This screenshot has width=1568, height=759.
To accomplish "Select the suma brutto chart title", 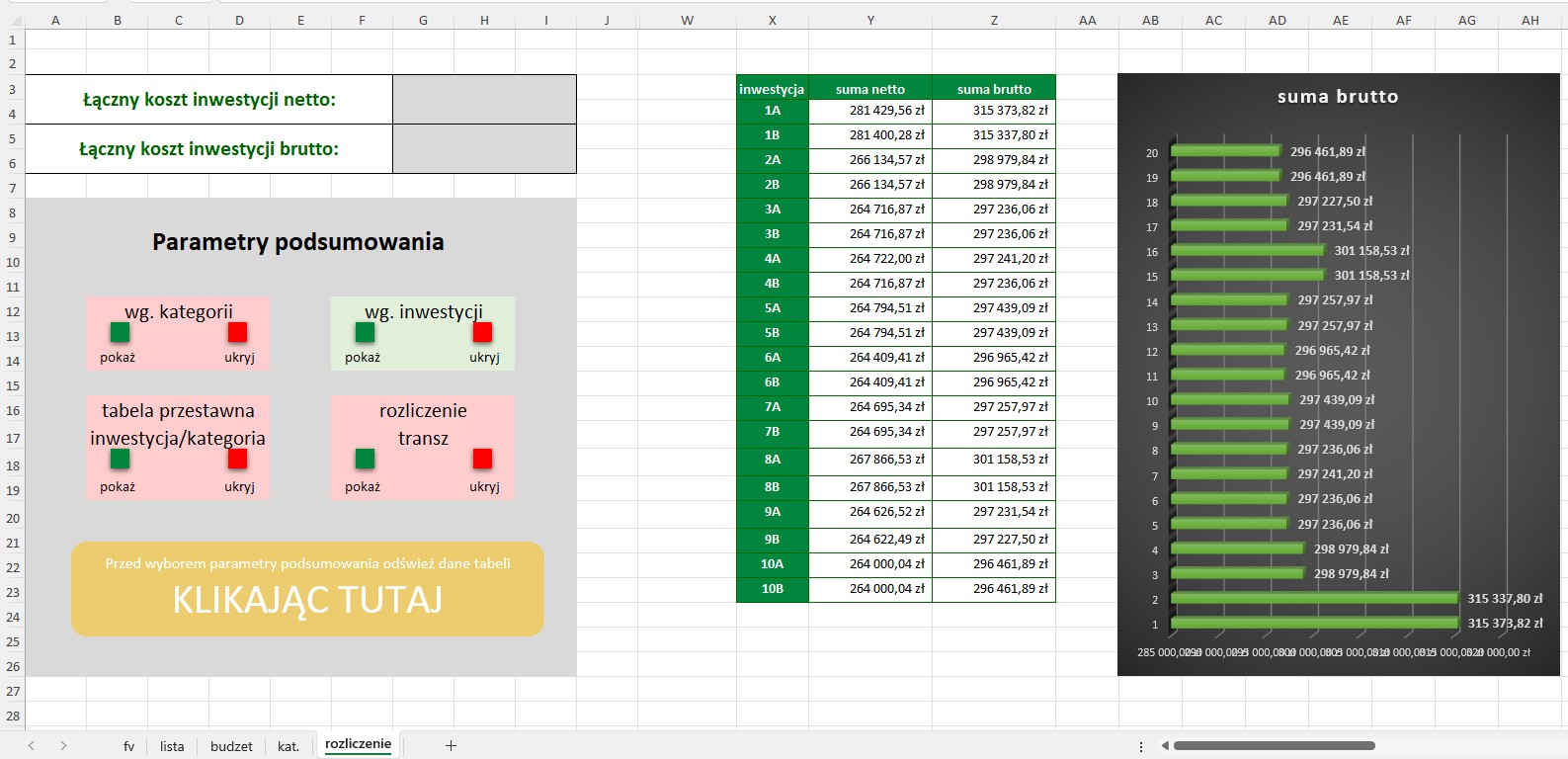I will pyautogui.click(x=1338, y=97).
